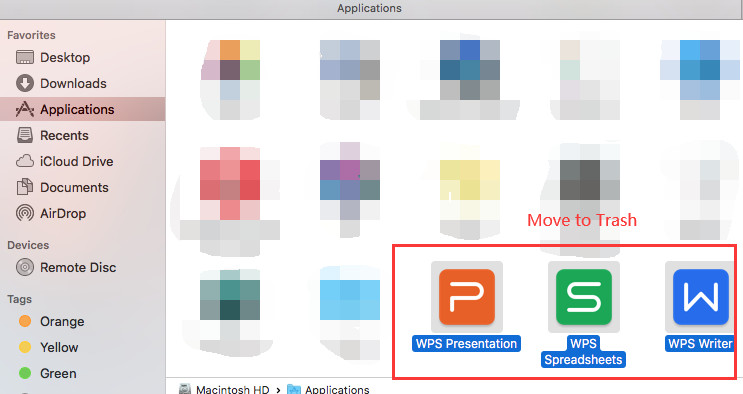The width and height of the screenshot is (743, 394).
Task: Select the WPS Spreadsheets app icon
Action: [x=584, y=297]
